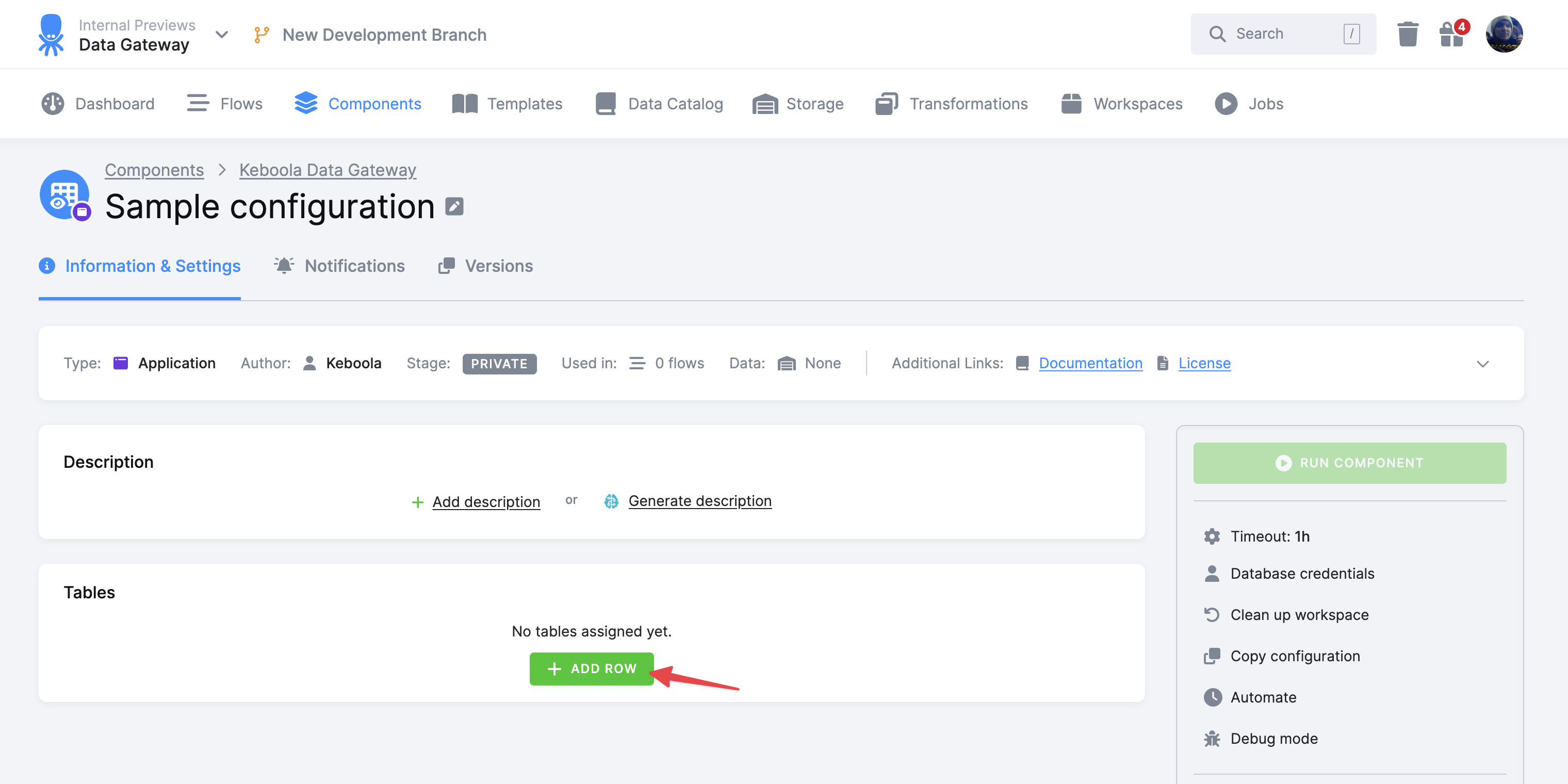Click the AI brain icon near Generate description
The image size is (1568, 784).
pyautogui.click(x=611, y=501)
